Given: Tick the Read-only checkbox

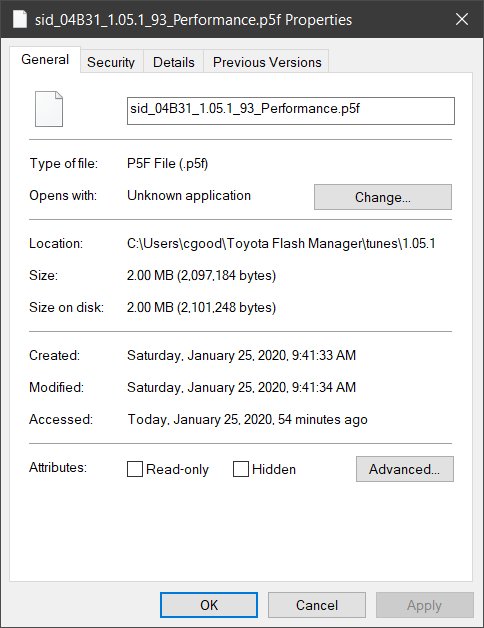Looking at the screenshot, I should coord(135,469).
